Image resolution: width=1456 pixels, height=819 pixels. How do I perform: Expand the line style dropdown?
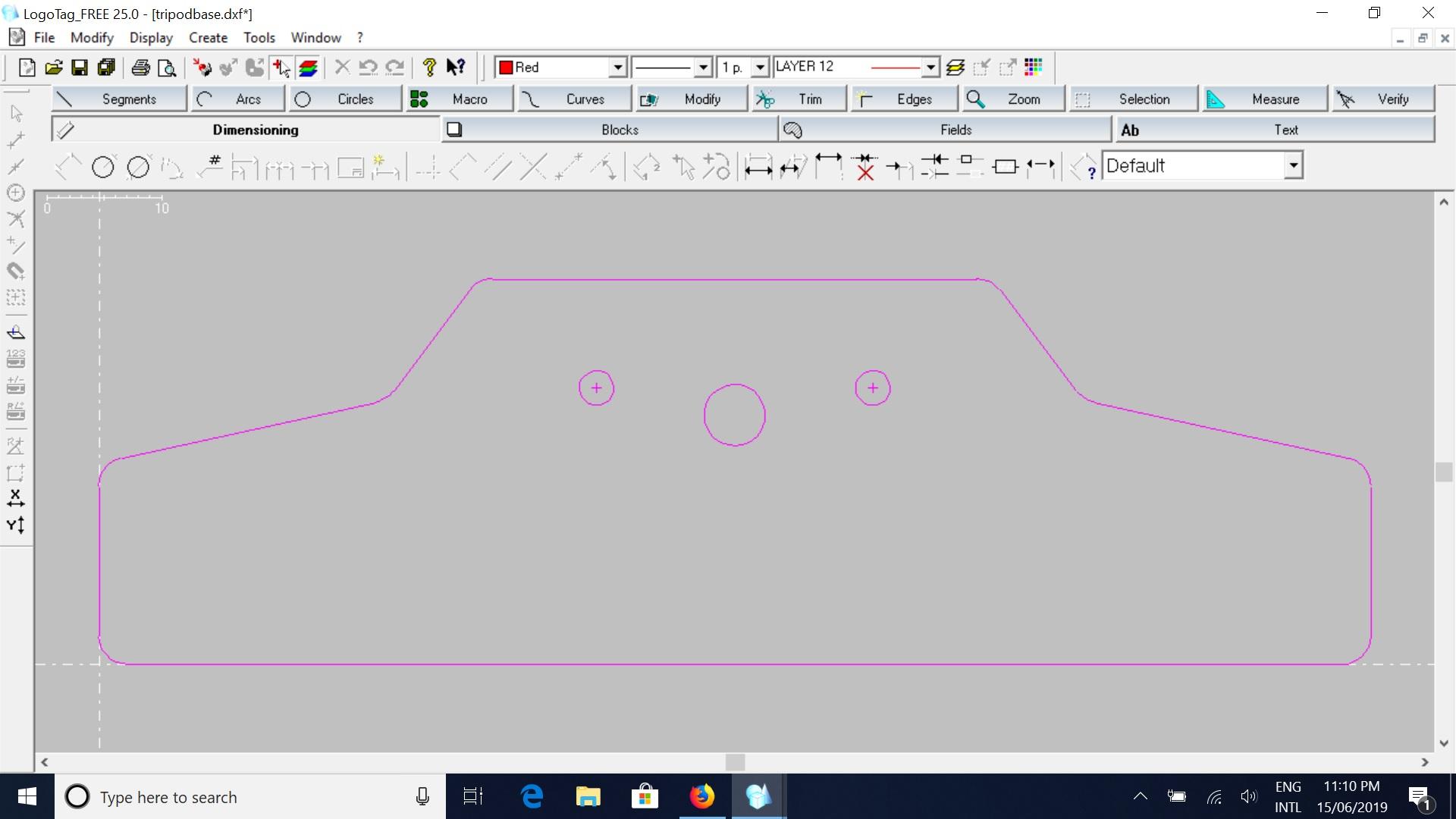tap(703, 67)
